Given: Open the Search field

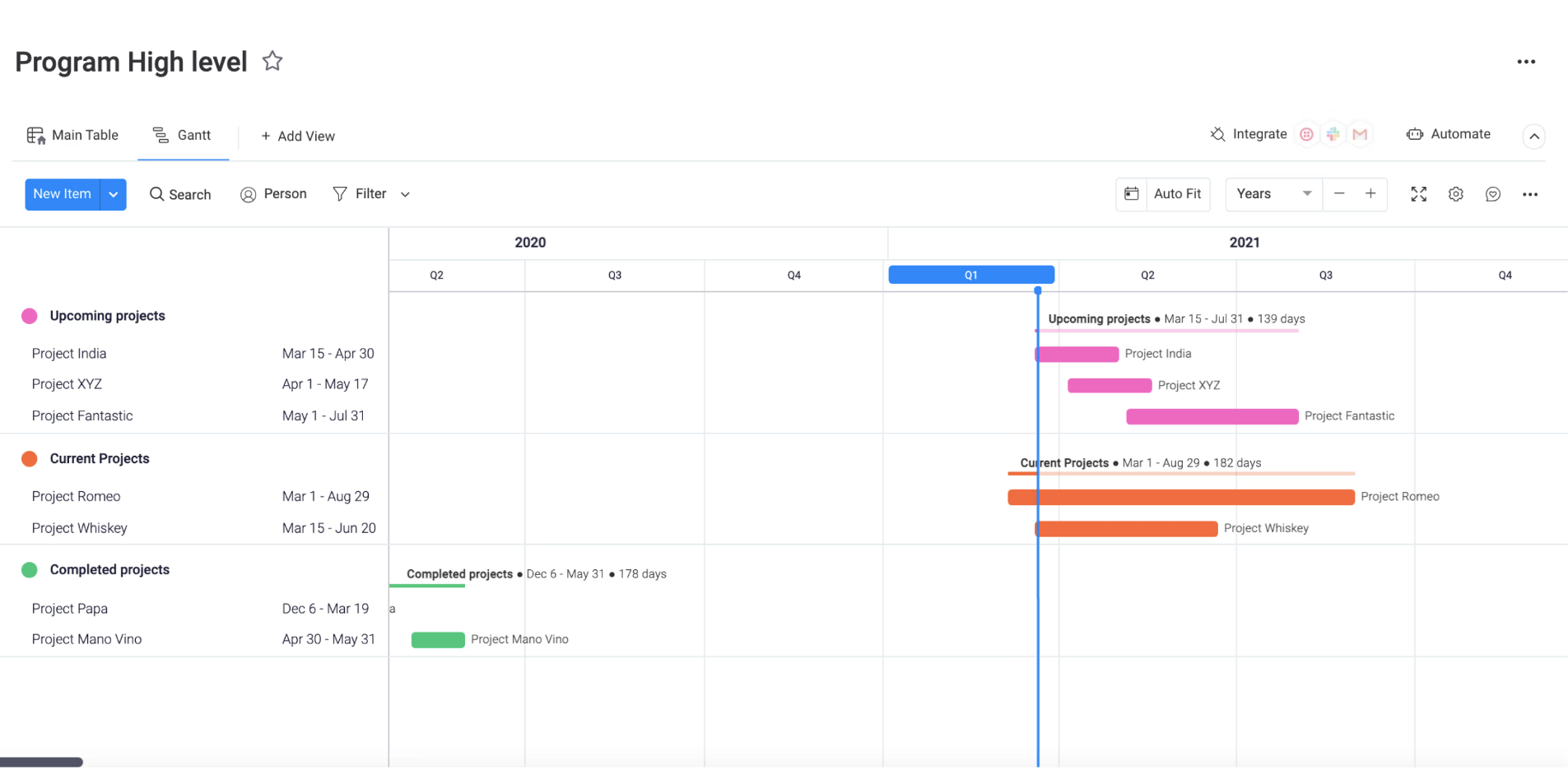Looking at the screenshot, I should pos(180,194).
